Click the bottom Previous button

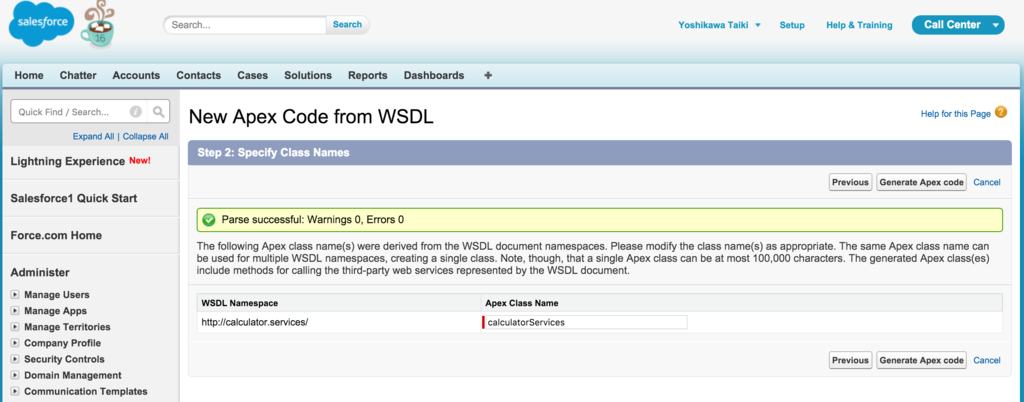[850, 360]
